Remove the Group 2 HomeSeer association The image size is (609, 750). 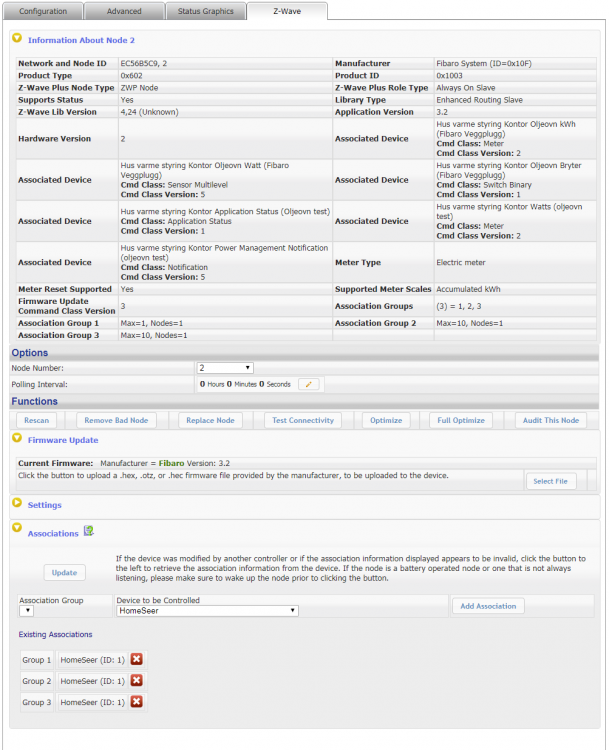(137, 681)
